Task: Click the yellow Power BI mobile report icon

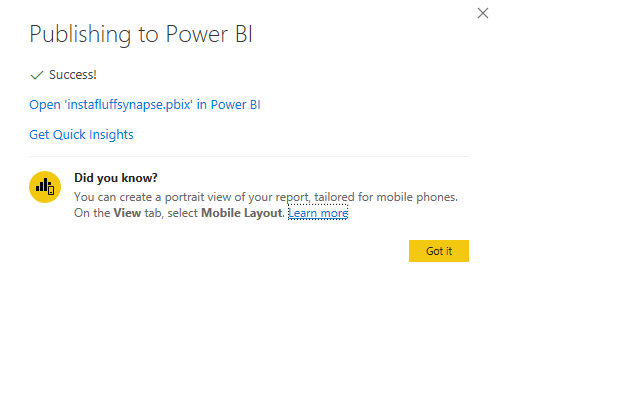Action: pyautogui.click(x=45, y=187)
